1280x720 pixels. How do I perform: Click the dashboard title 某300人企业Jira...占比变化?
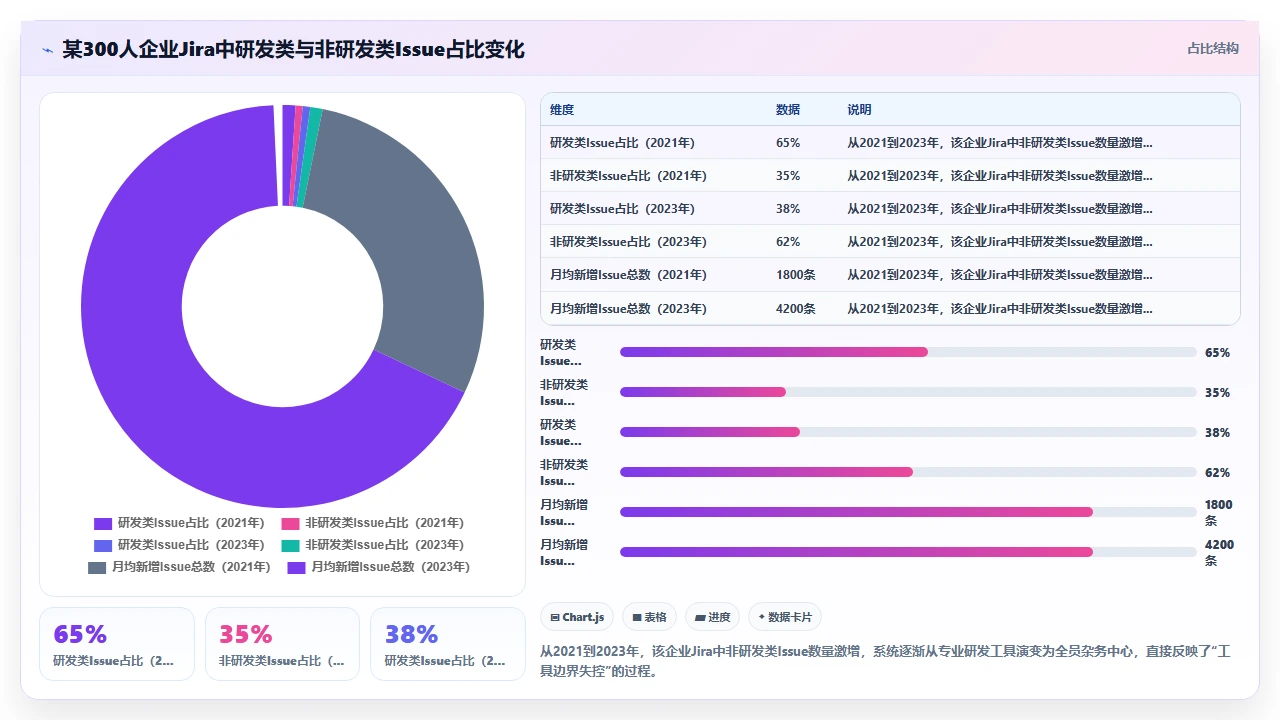tap(293, 49)
